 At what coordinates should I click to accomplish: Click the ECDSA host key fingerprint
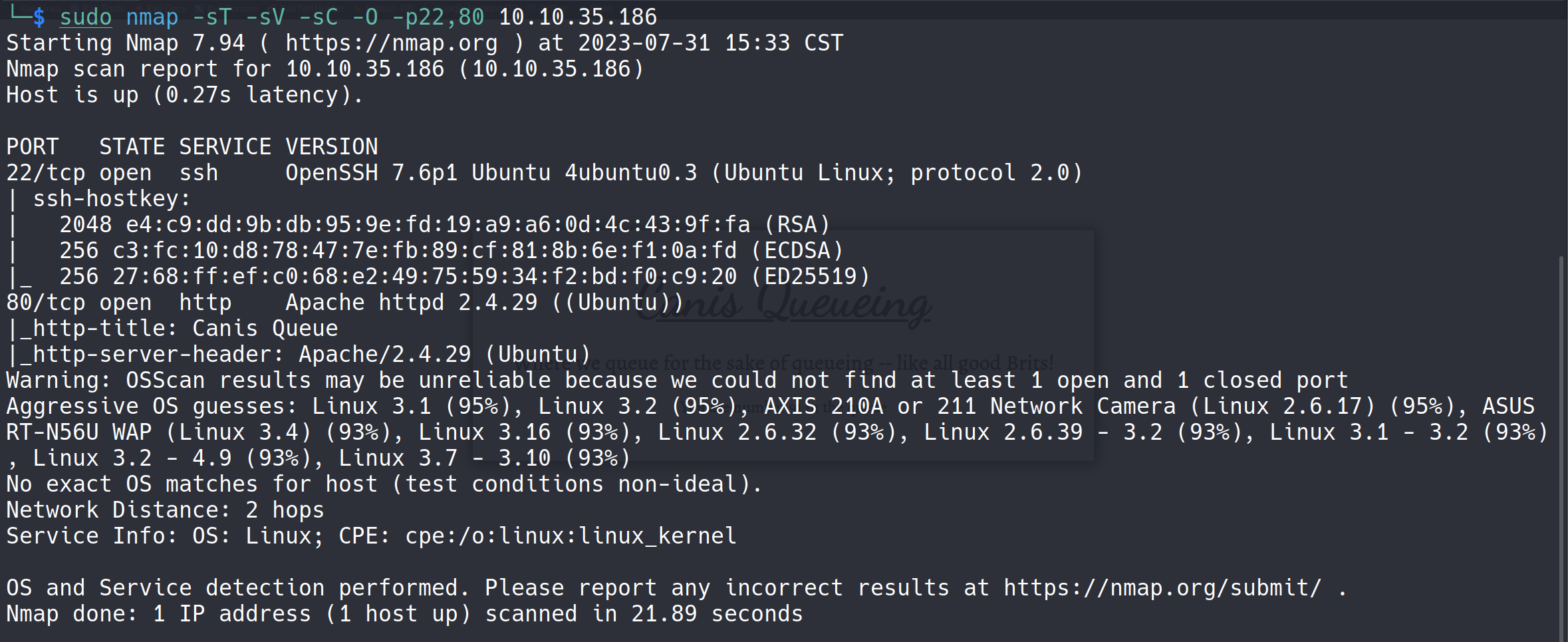pyautogui.click(x=424, y=251)
